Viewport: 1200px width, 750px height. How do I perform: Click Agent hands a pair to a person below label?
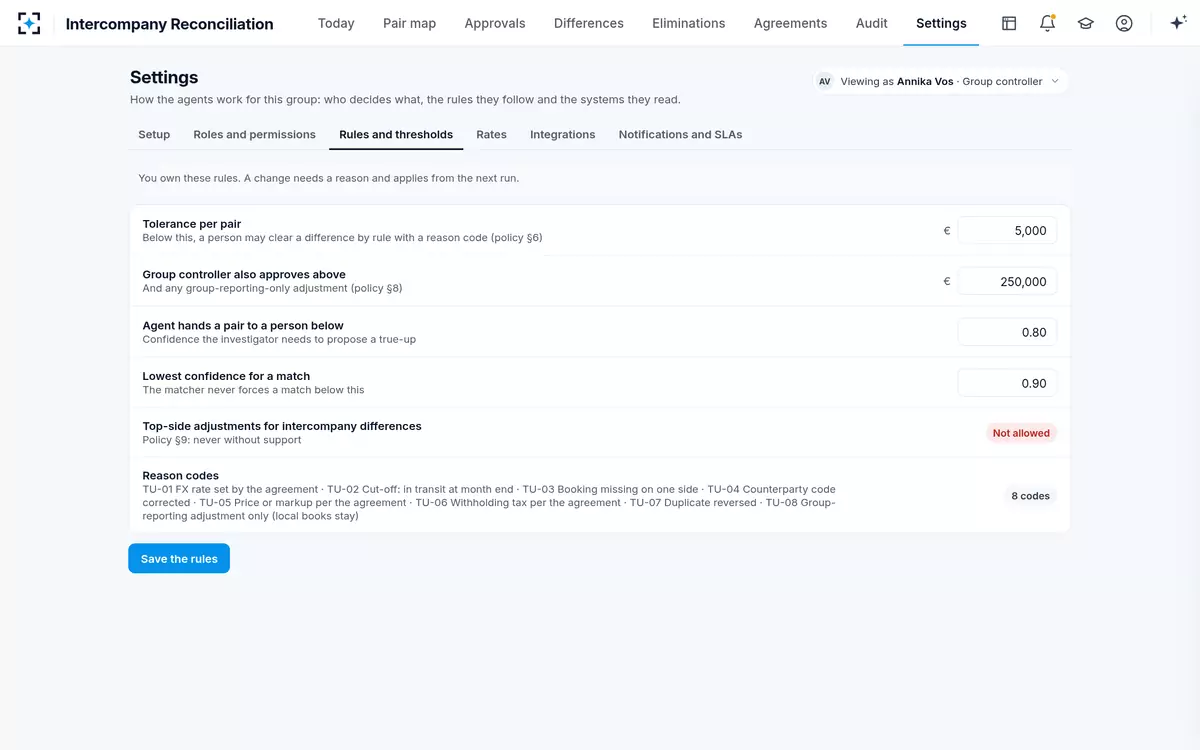[243, 325]
